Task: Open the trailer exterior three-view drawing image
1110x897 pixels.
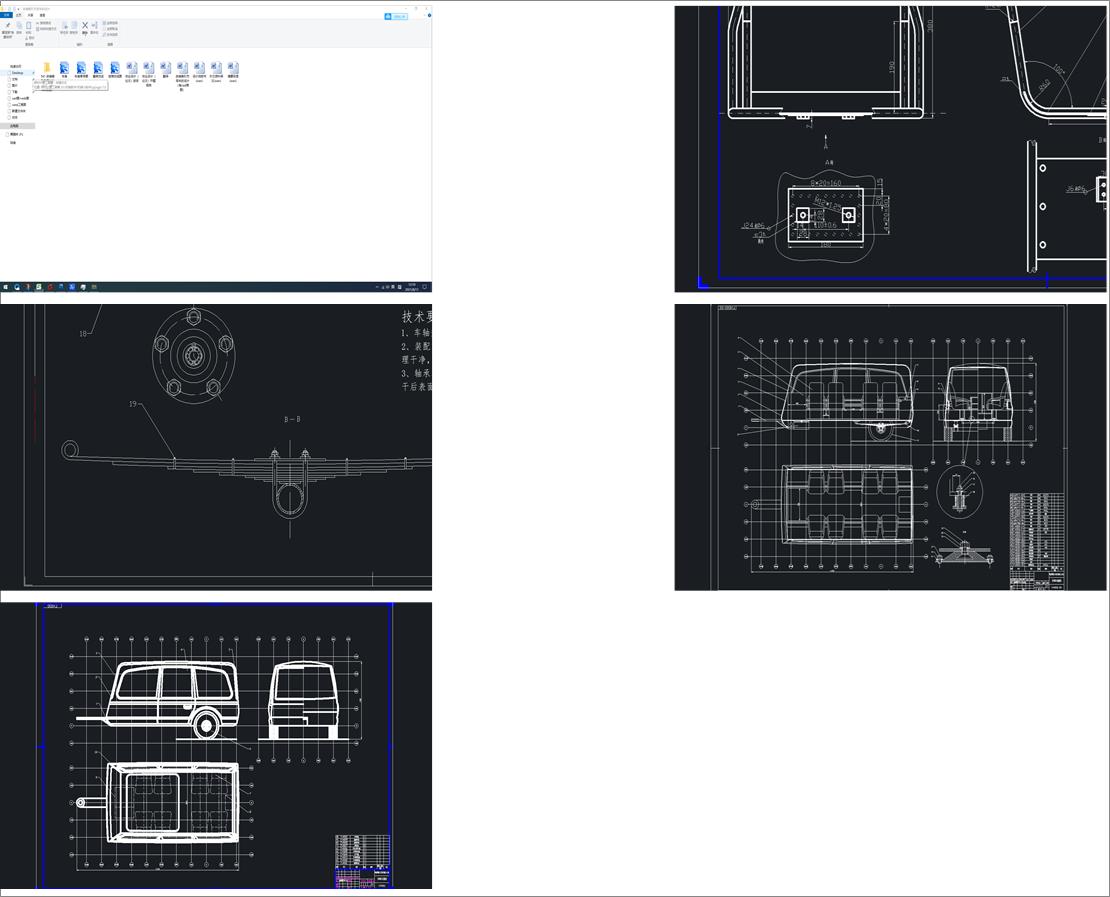Action: (216, 745)
